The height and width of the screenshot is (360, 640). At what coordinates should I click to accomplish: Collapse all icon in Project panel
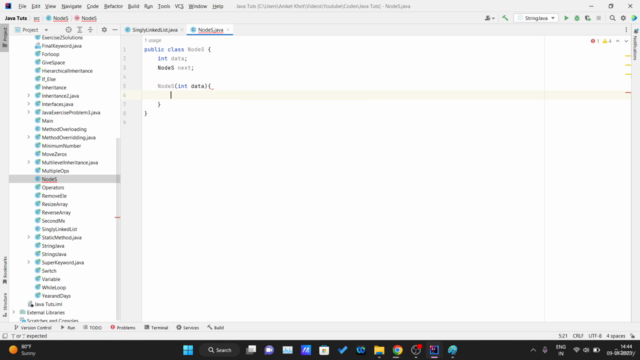click(90, 30)
